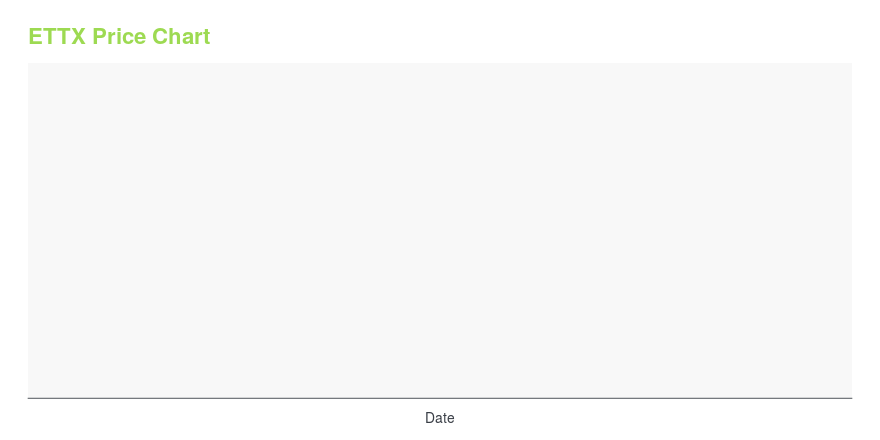Click the Date axis label

[x=439, y=418]
